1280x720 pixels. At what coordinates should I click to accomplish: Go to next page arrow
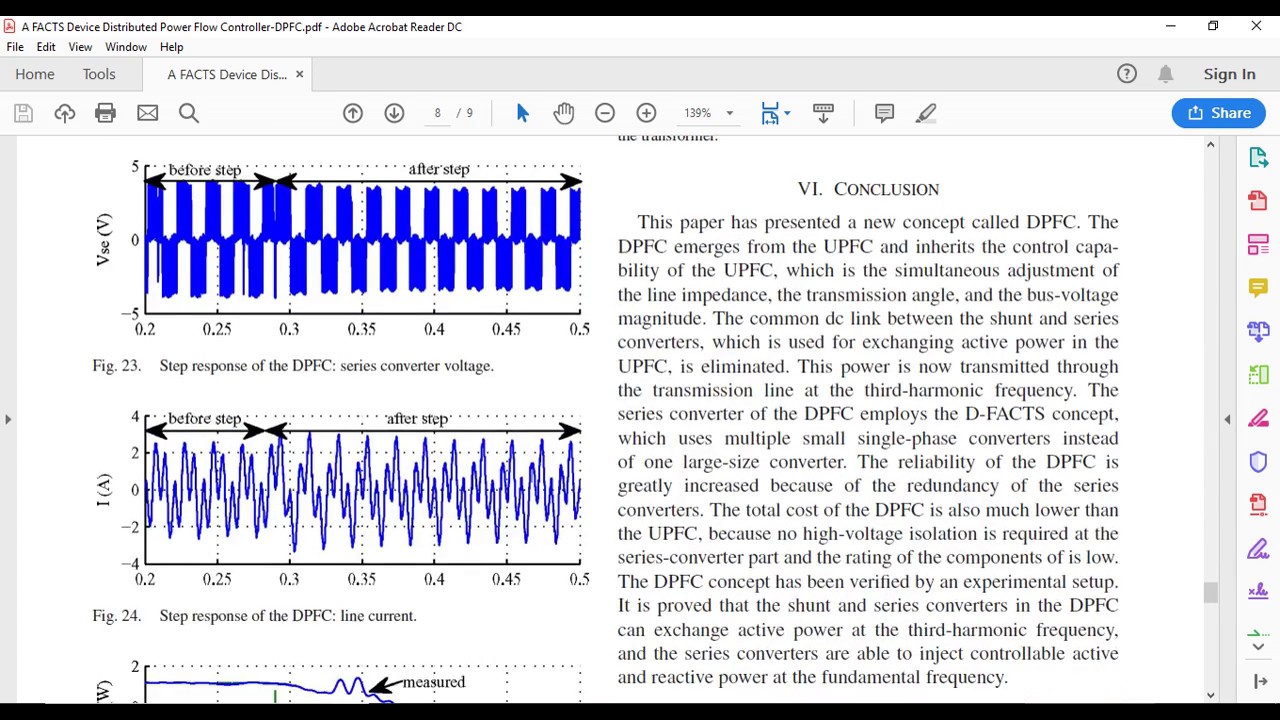point(394,113)
